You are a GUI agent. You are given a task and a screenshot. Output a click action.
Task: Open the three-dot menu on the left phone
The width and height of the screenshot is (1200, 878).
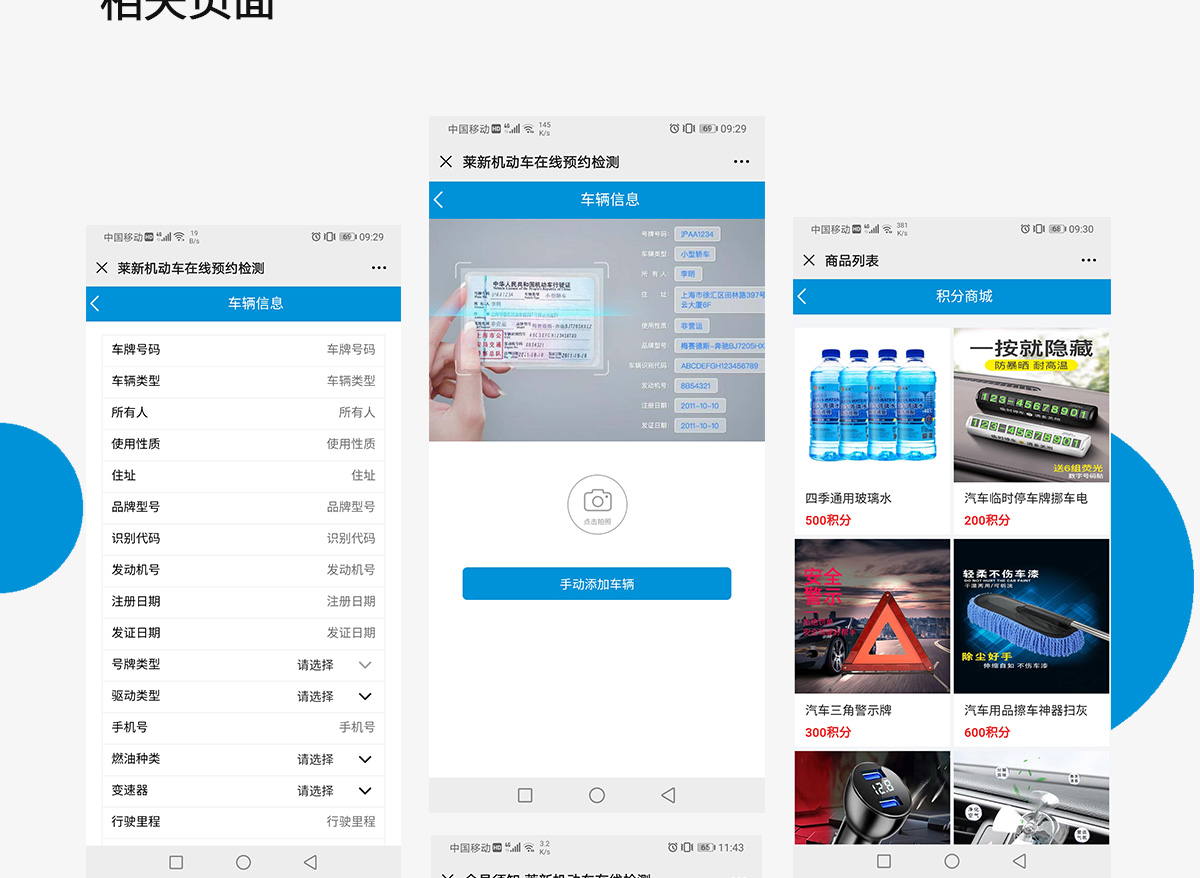pyautogui.click(x=379, y=268)
